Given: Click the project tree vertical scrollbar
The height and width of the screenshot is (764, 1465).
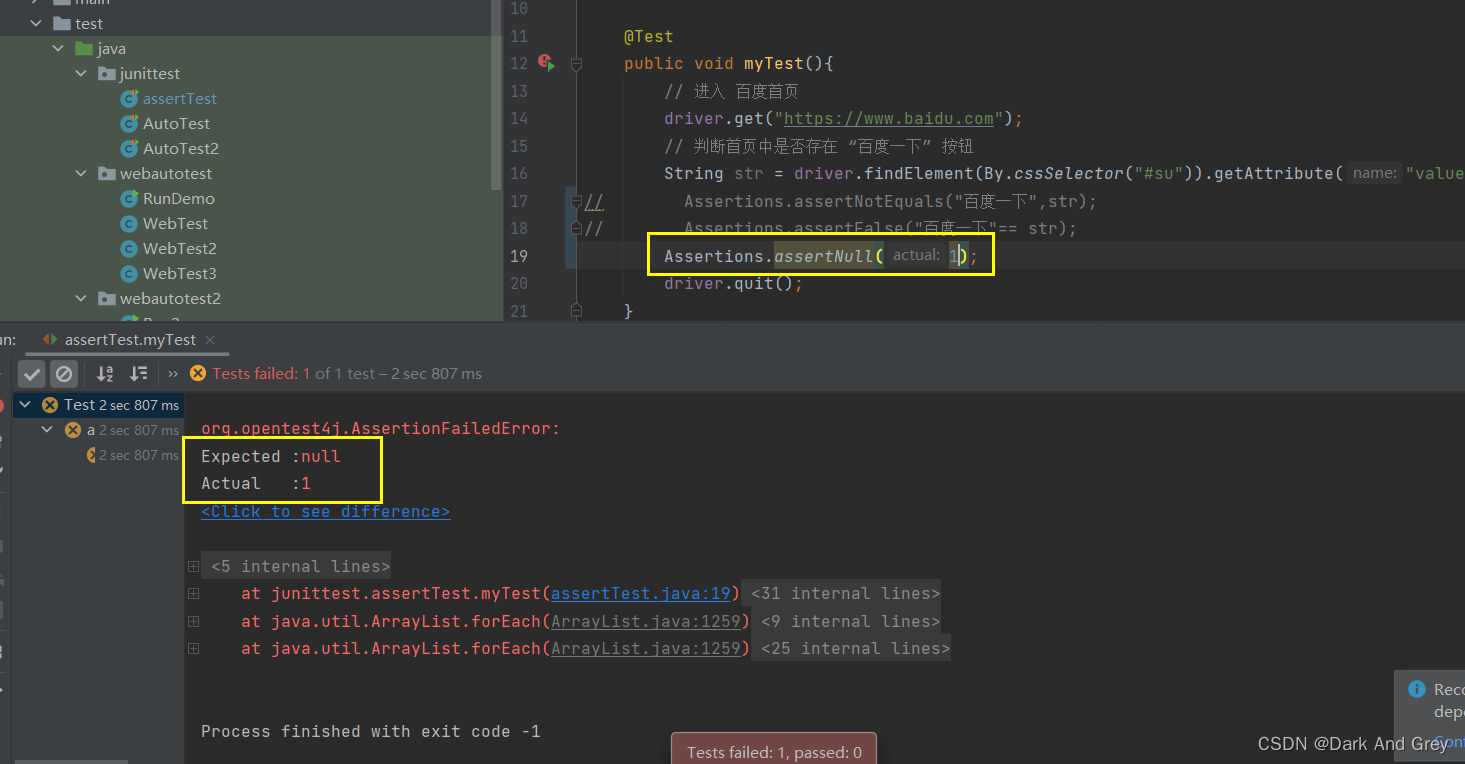Looking at the screenshot, I should [x=497, y=95].
